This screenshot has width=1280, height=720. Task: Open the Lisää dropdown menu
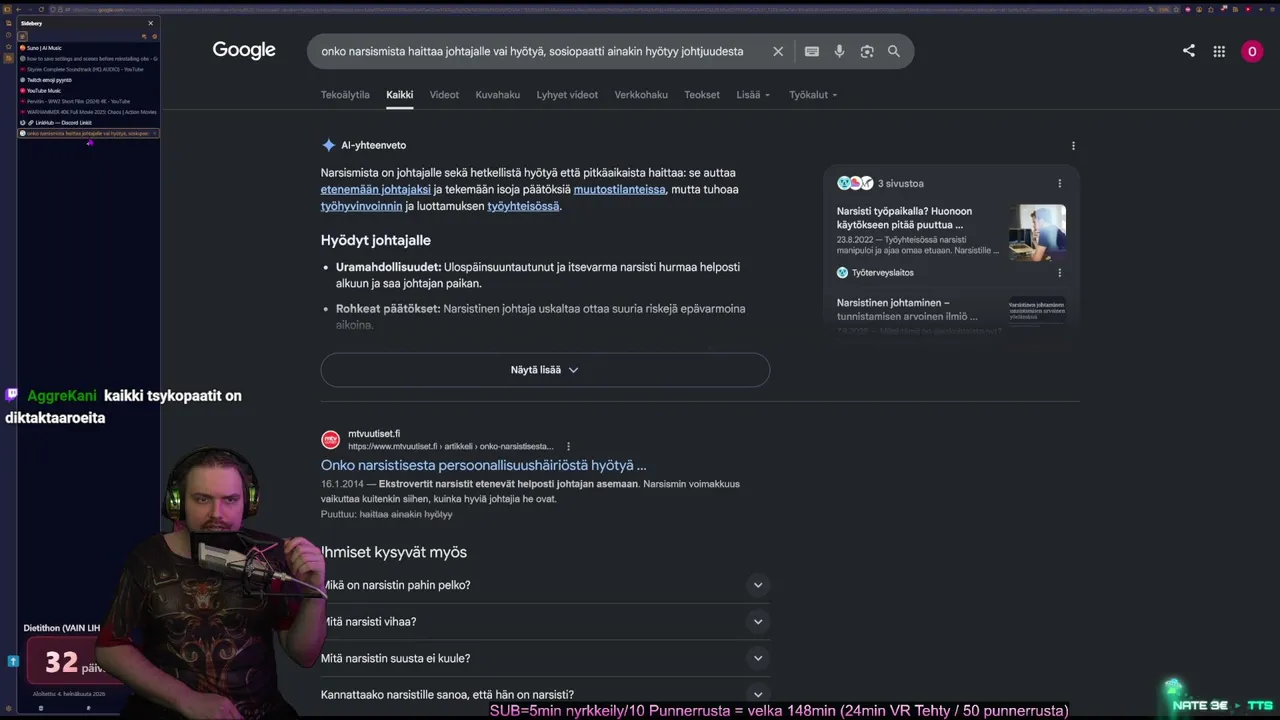click(x=753, y=95)
